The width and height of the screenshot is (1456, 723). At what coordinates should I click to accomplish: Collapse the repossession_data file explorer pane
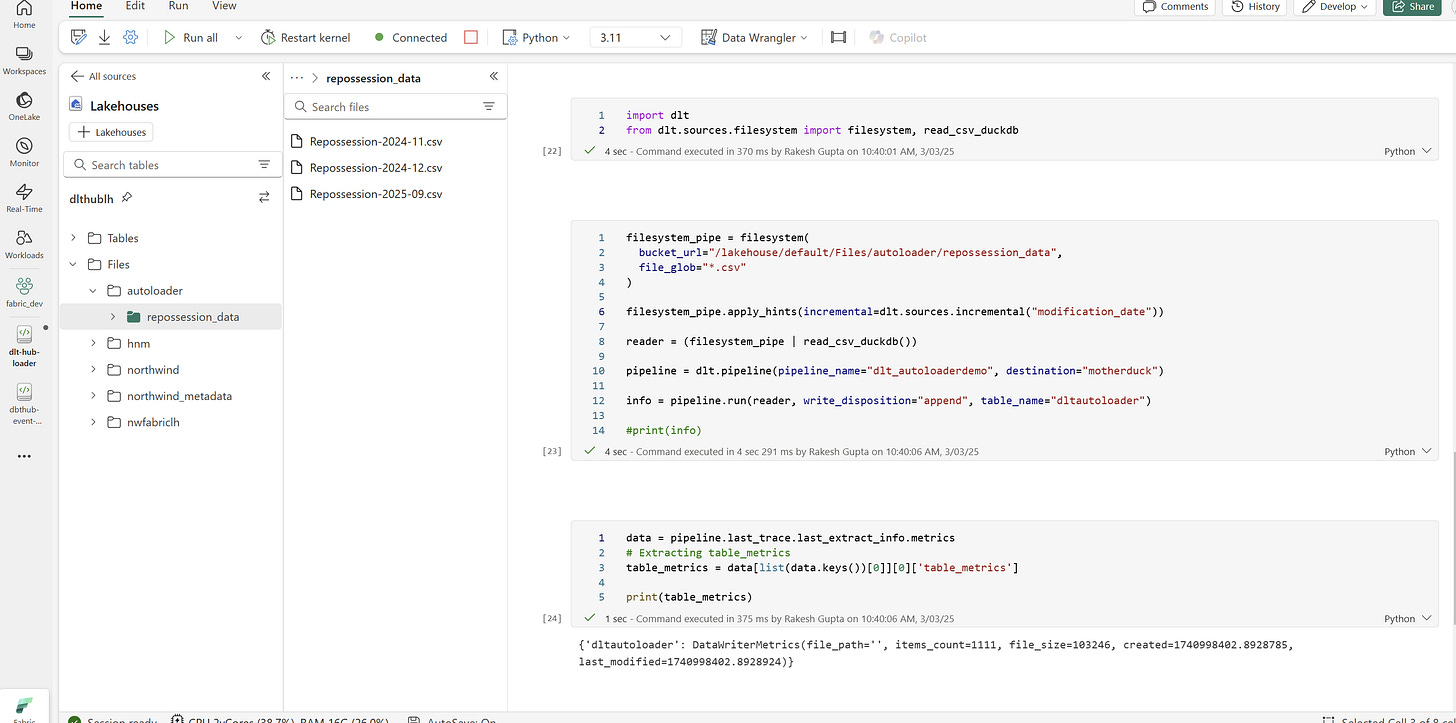[493, 75]
